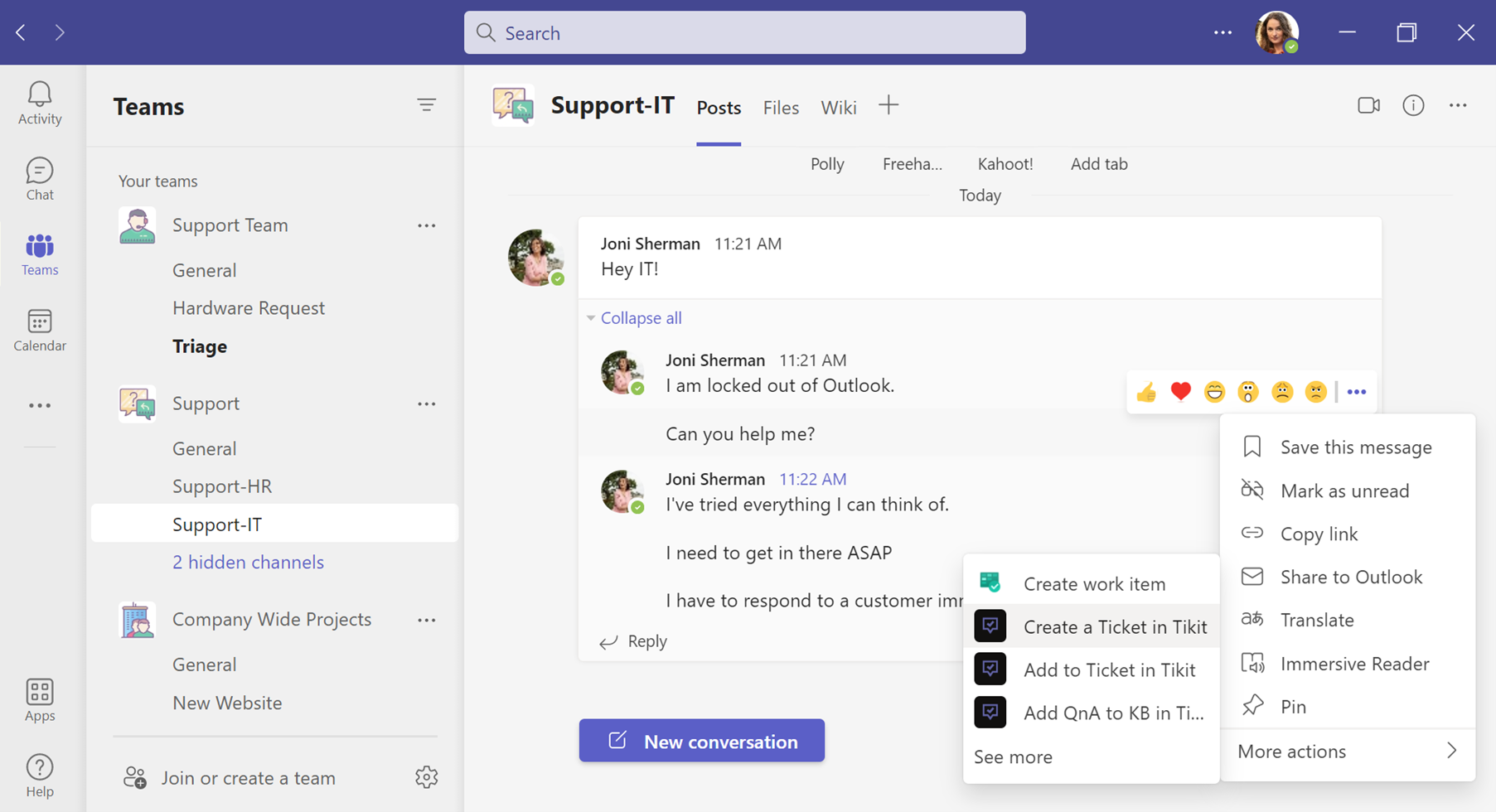Open the Hardware Request channel
The image size is (1496, 812).
[249, 308]
